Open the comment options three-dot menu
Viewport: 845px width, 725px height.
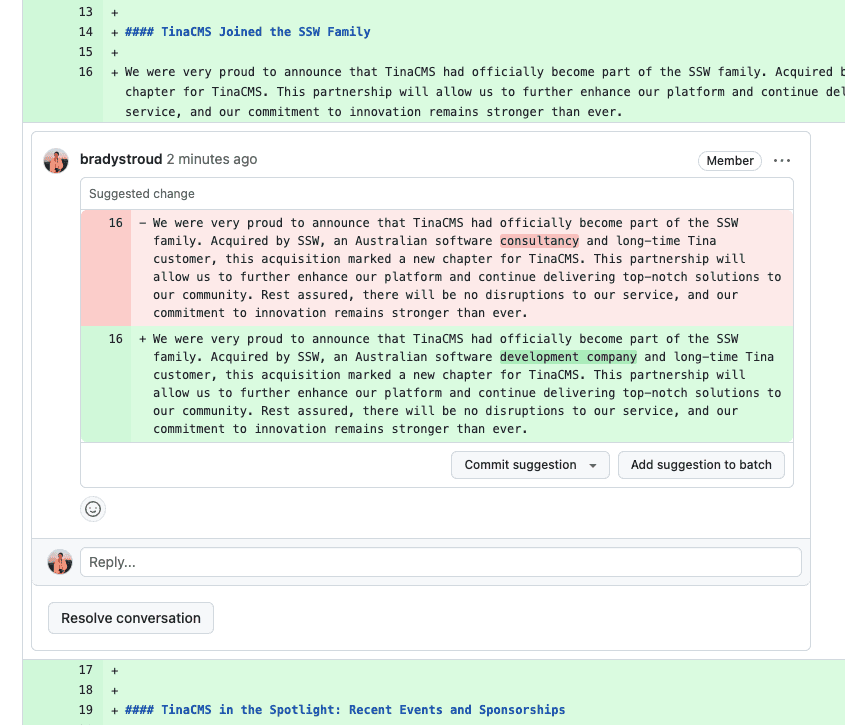[782, 160]
